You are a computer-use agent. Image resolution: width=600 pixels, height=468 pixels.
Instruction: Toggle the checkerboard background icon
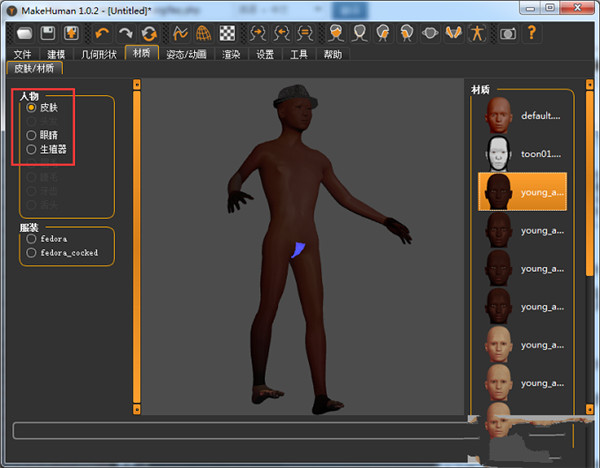228,33
